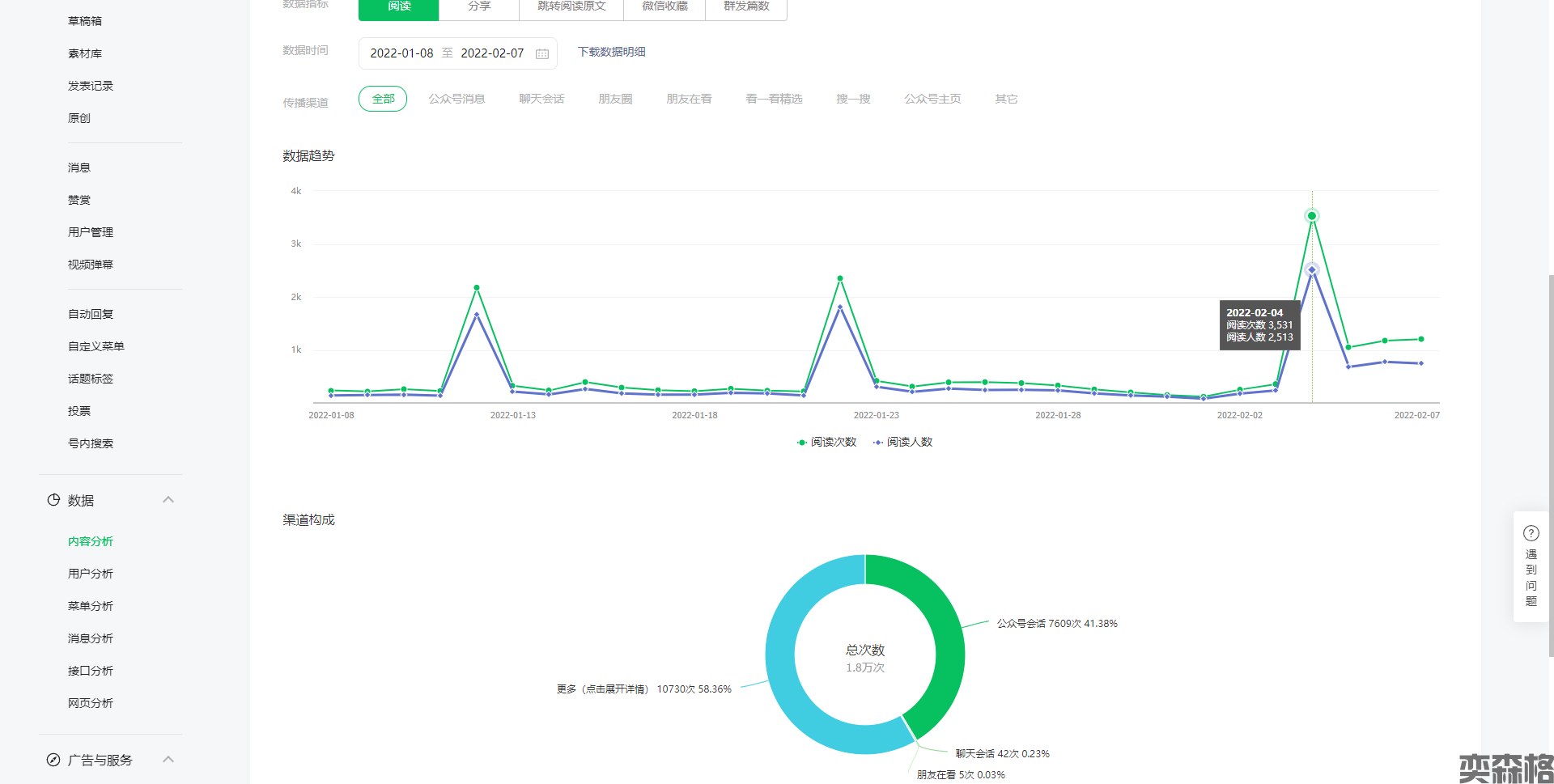Collapse the 广告与服务 section chevron
1554x784 pixels.
pos(168,760)
